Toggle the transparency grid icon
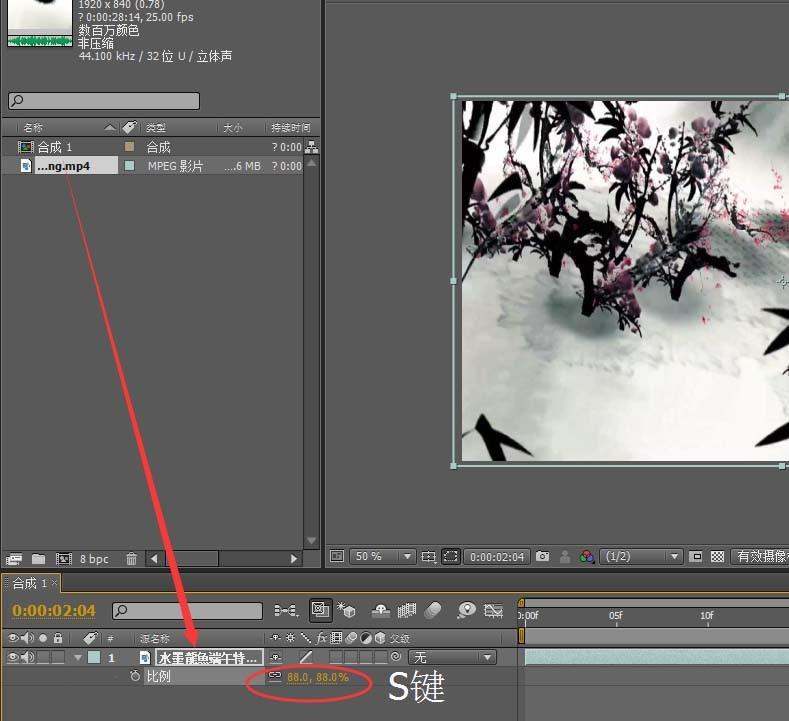This screenshot has width=789, height=721. click(x=717, y=556)
